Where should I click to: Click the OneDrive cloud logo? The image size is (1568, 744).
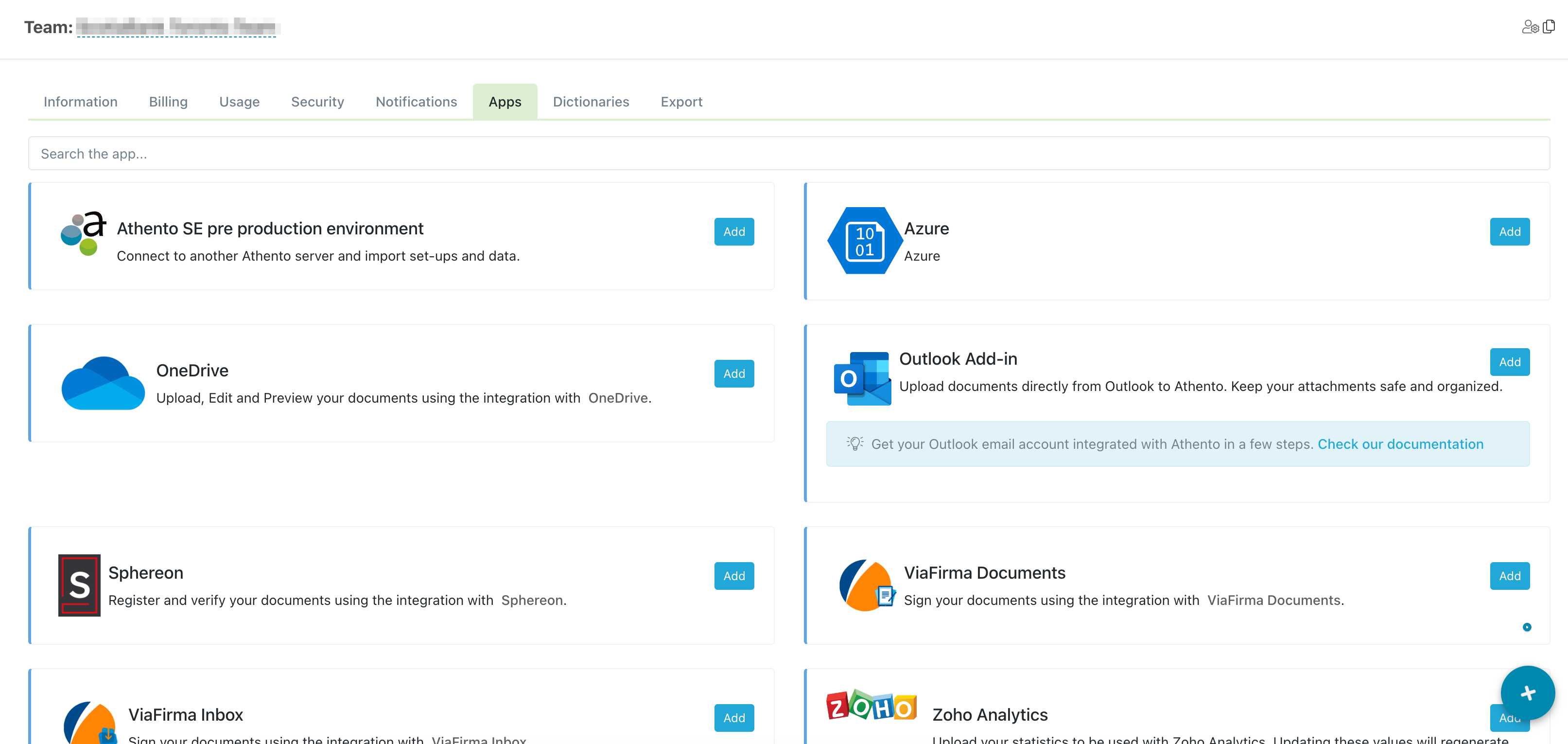[x=103, y=384]
